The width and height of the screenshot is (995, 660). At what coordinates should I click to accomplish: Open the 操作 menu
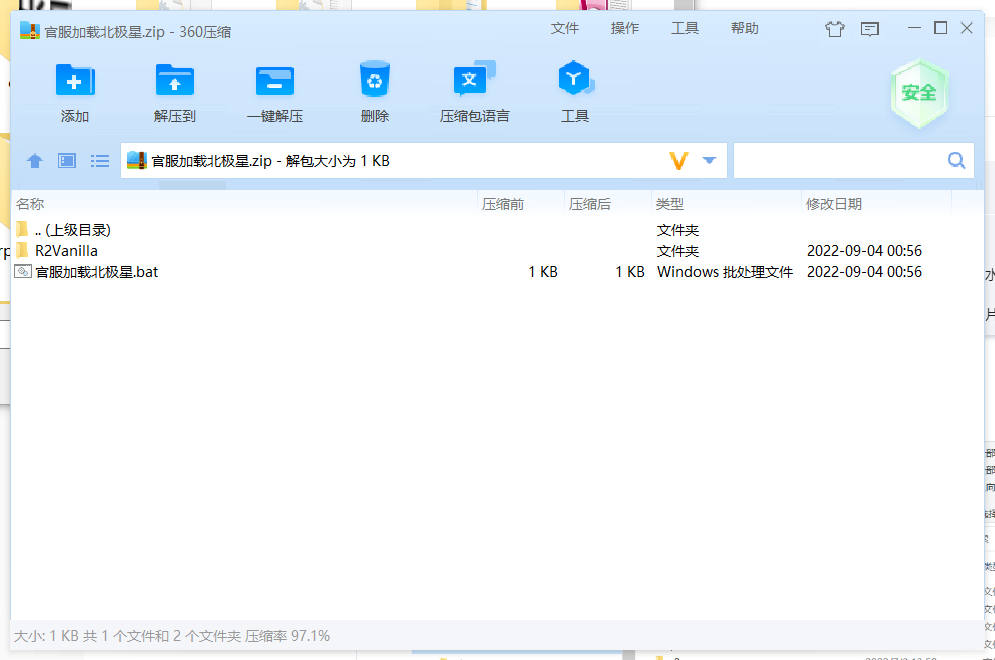click(x=624, y=28)
